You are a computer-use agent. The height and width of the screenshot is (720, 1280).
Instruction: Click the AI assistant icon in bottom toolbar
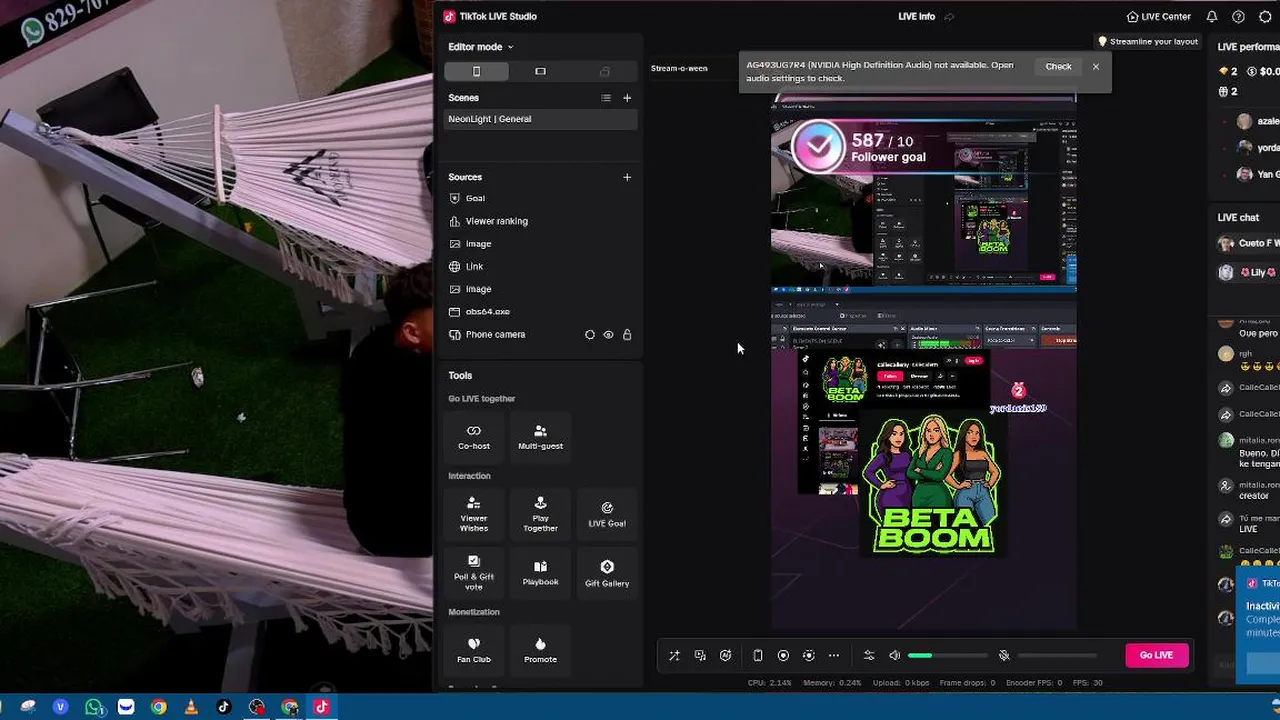726,656
